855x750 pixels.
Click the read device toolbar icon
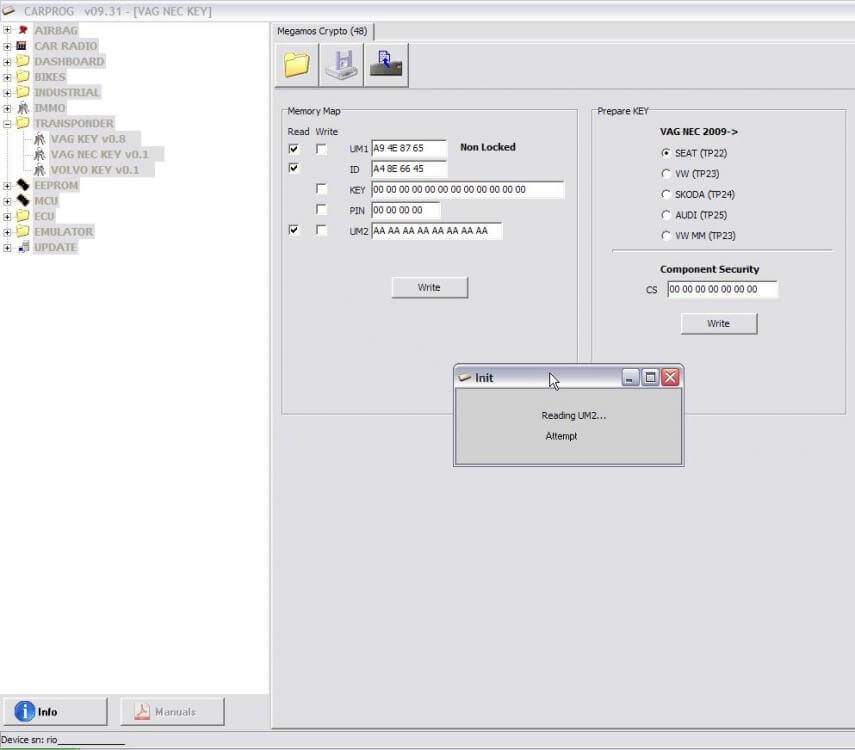click(386, 65)
